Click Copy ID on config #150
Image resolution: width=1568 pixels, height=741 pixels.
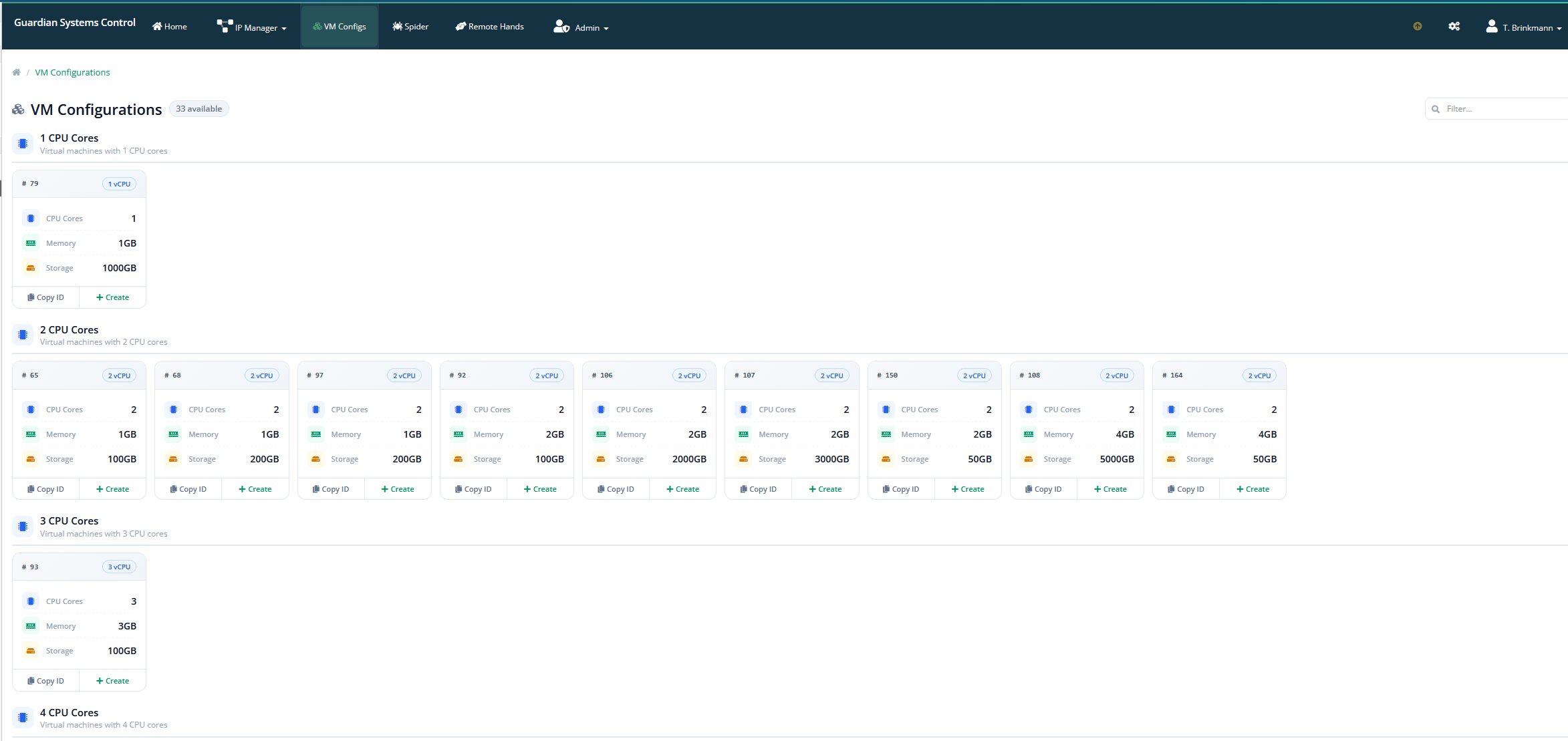coord(901,489)
